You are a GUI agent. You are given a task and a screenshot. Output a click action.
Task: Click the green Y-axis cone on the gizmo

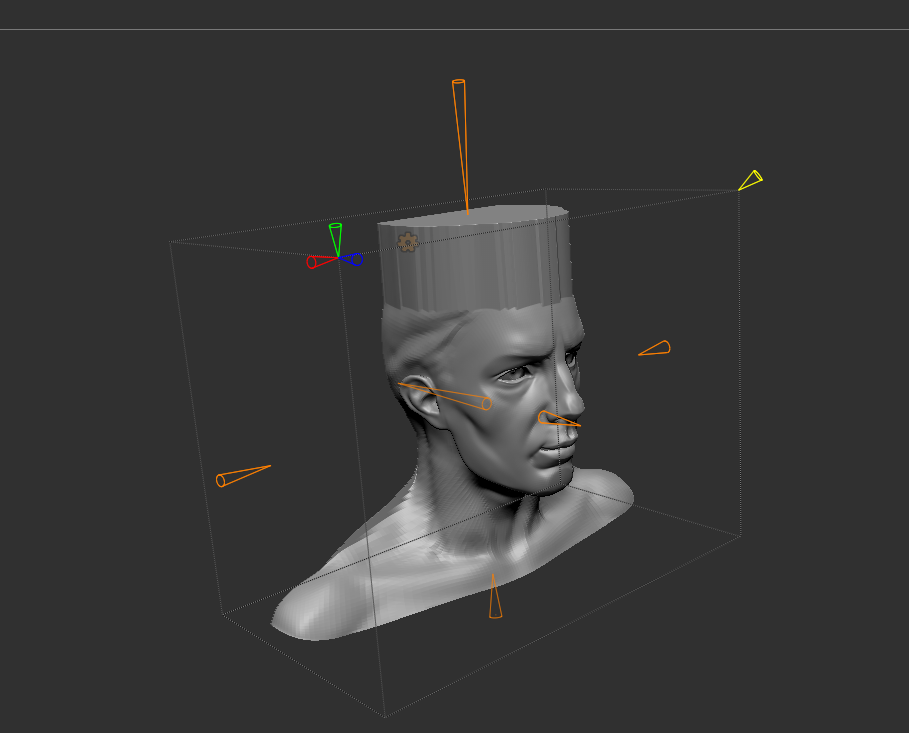(336, 238)
